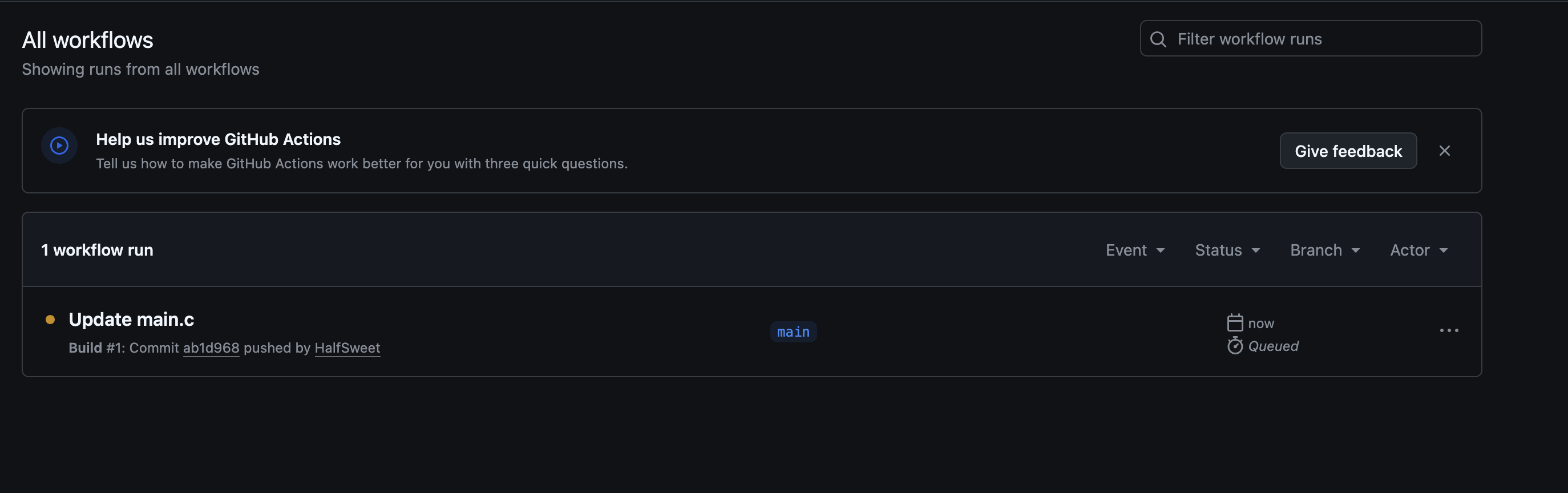Click the yellow queued status dot
Image resolution: width=1568 pixels, height=493 pixels.
tap(51, 320)
